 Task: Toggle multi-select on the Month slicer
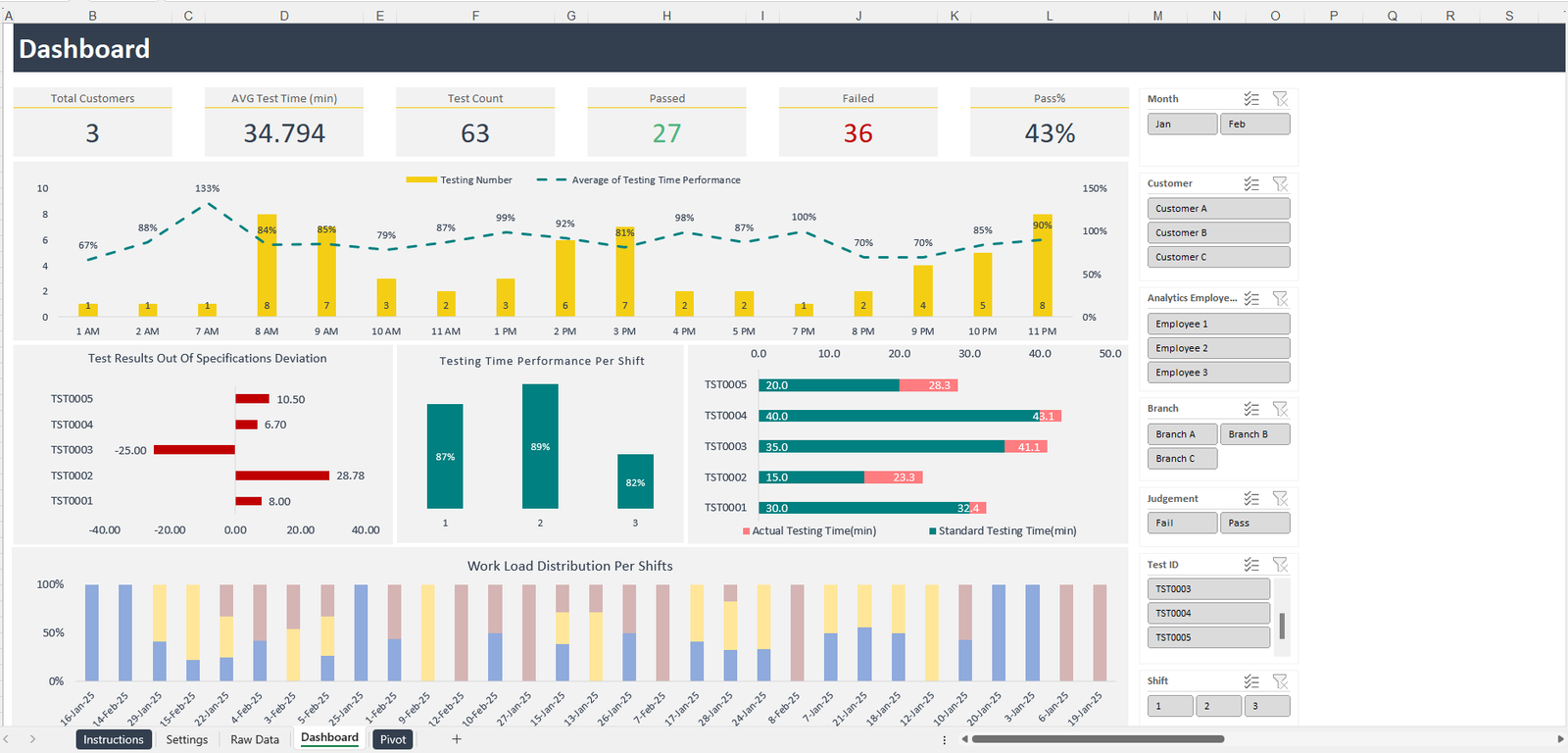[1251, 99]
